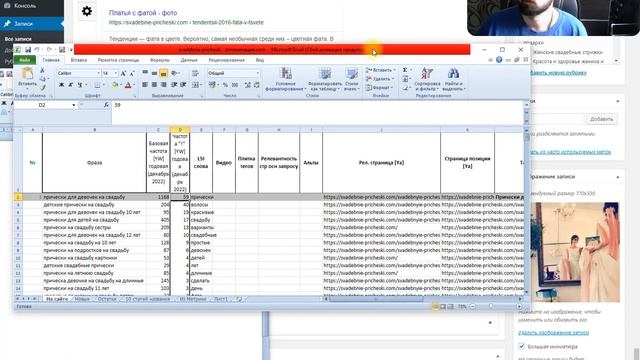Select the 'Из Метрики' sheet tab
This screenshot has height=360, width=640.
tap(193, 299)
